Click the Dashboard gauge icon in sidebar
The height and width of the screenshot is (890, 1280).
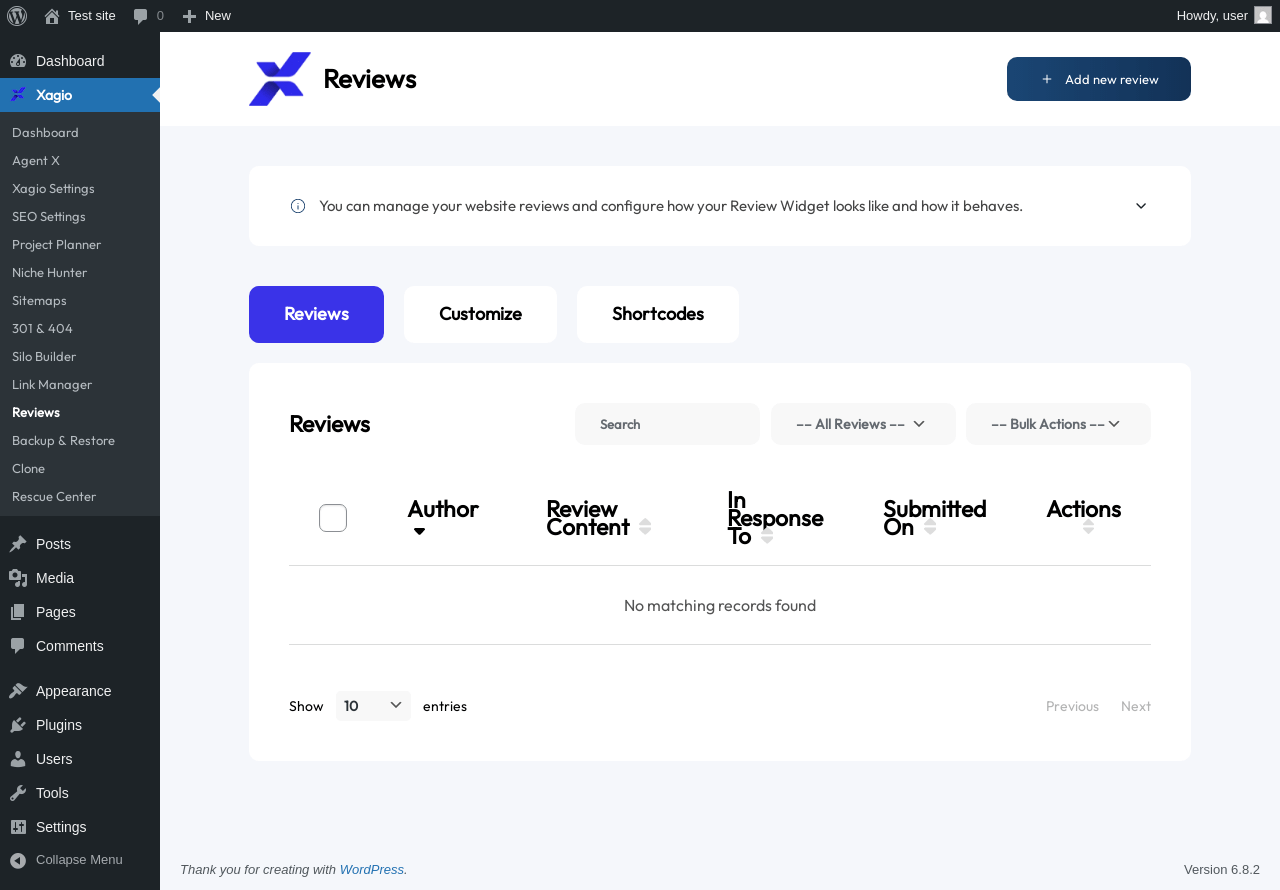pos(18,61)
